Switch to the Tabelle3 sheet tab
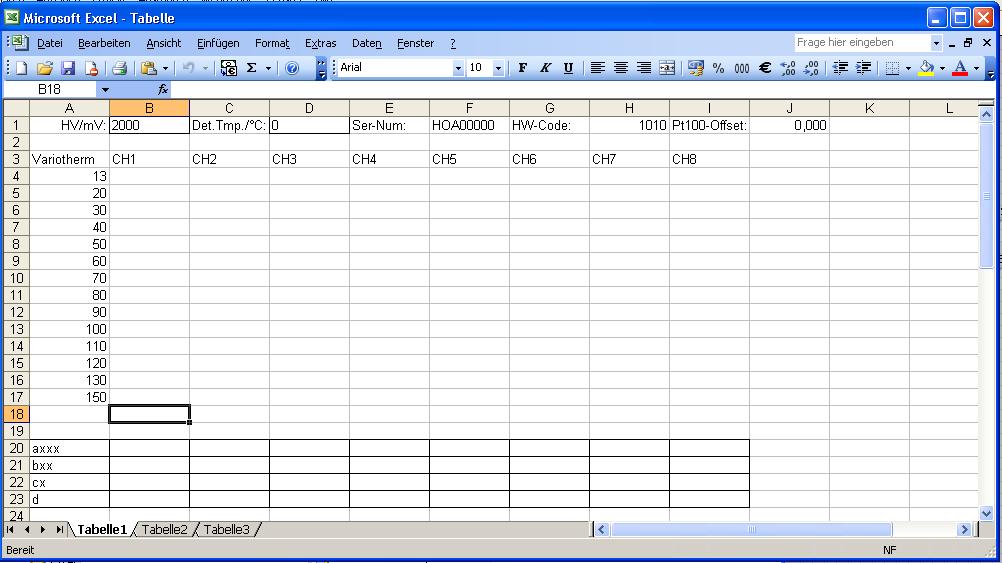Screen dimensions: 1002x563 226,529
